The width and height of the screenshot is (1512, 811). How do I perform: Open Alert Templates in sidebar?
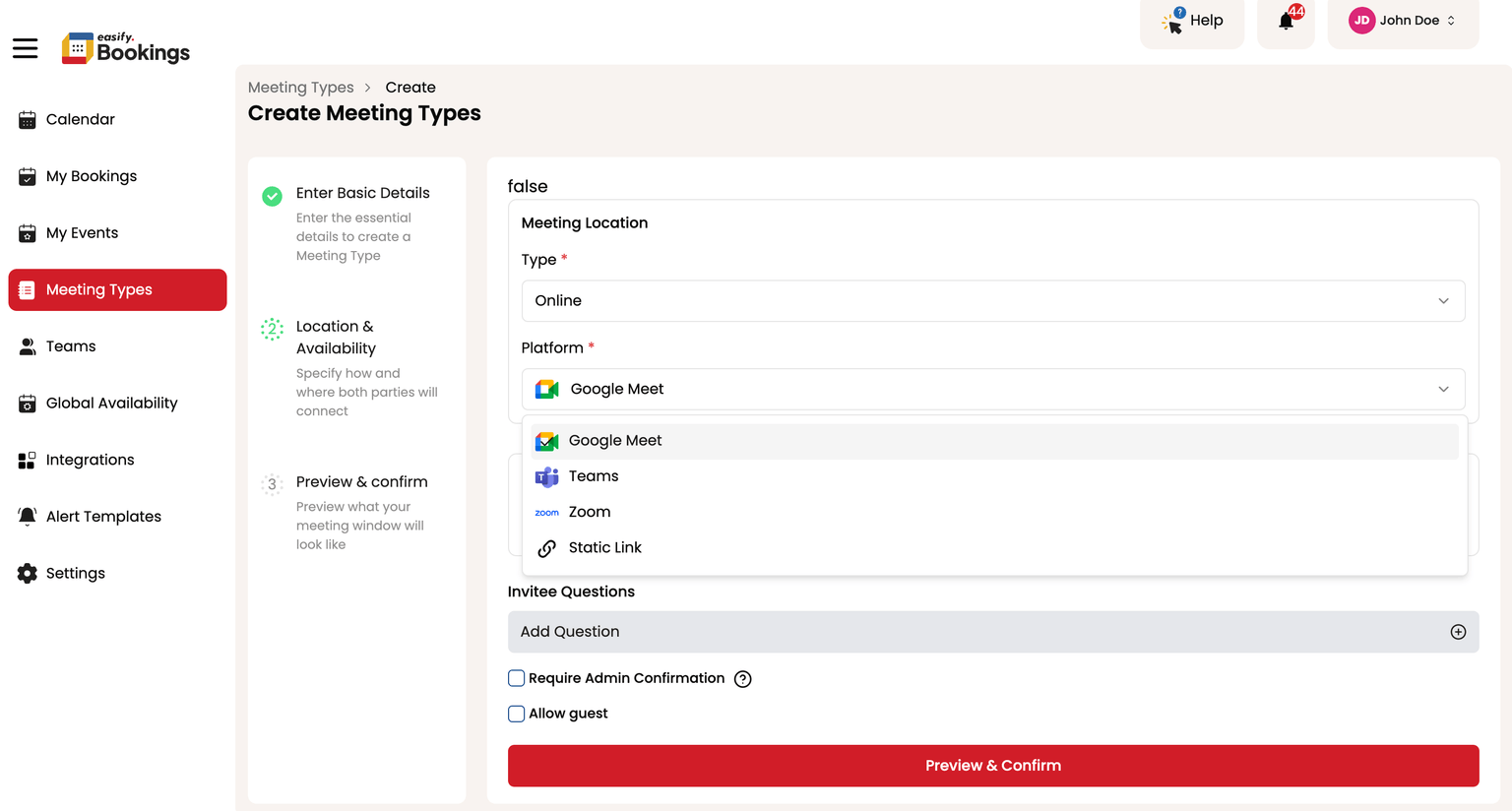point(117,517)
